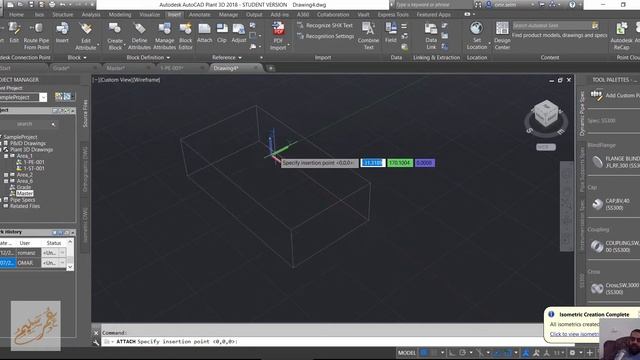The image size is (640, 360).
Task: Open the 1-PE-001 drawing tab
Action: (172, 68)
